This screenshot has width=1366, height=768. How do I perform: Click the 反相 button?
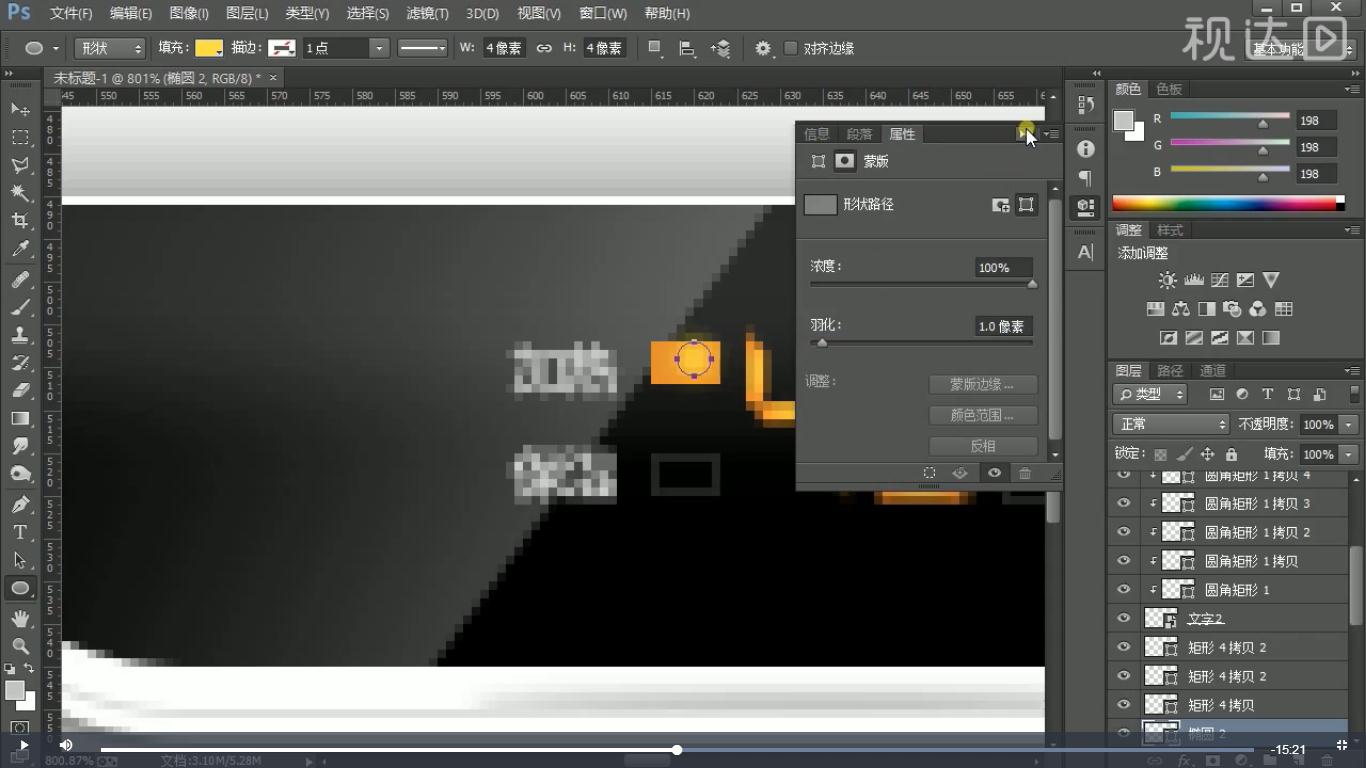point(983,446)
